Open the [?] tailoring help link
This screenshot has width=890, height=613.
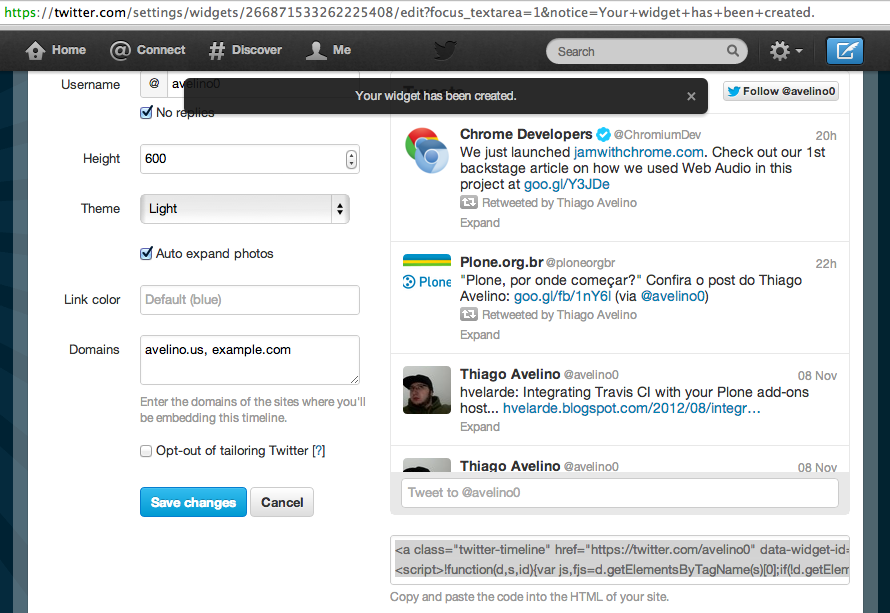[x=318, y=451]
